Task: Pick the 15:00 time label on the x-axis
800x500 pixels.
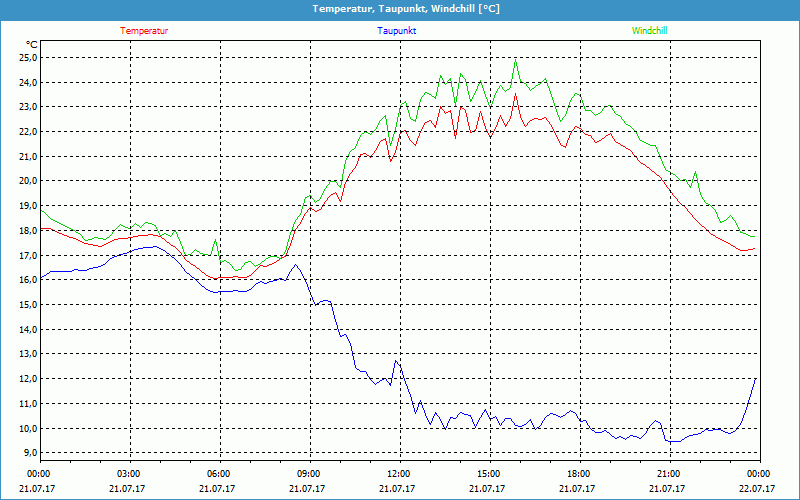Action: tap(489, 474)
